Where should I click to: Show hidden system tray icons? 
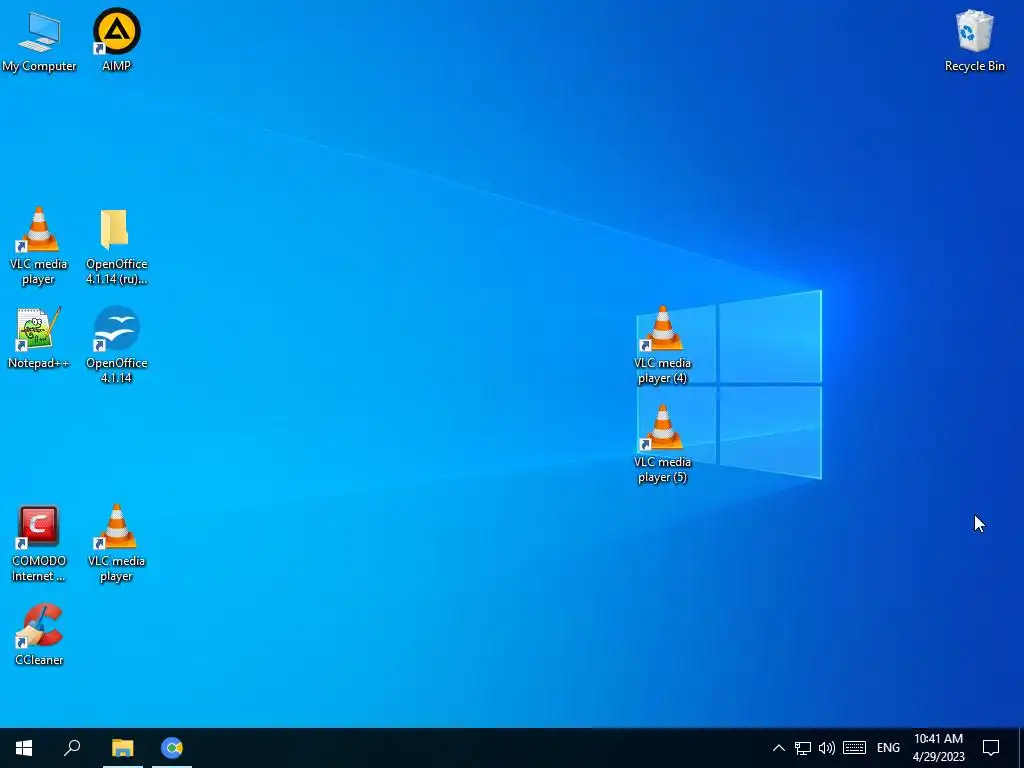(x=778, y=748)
